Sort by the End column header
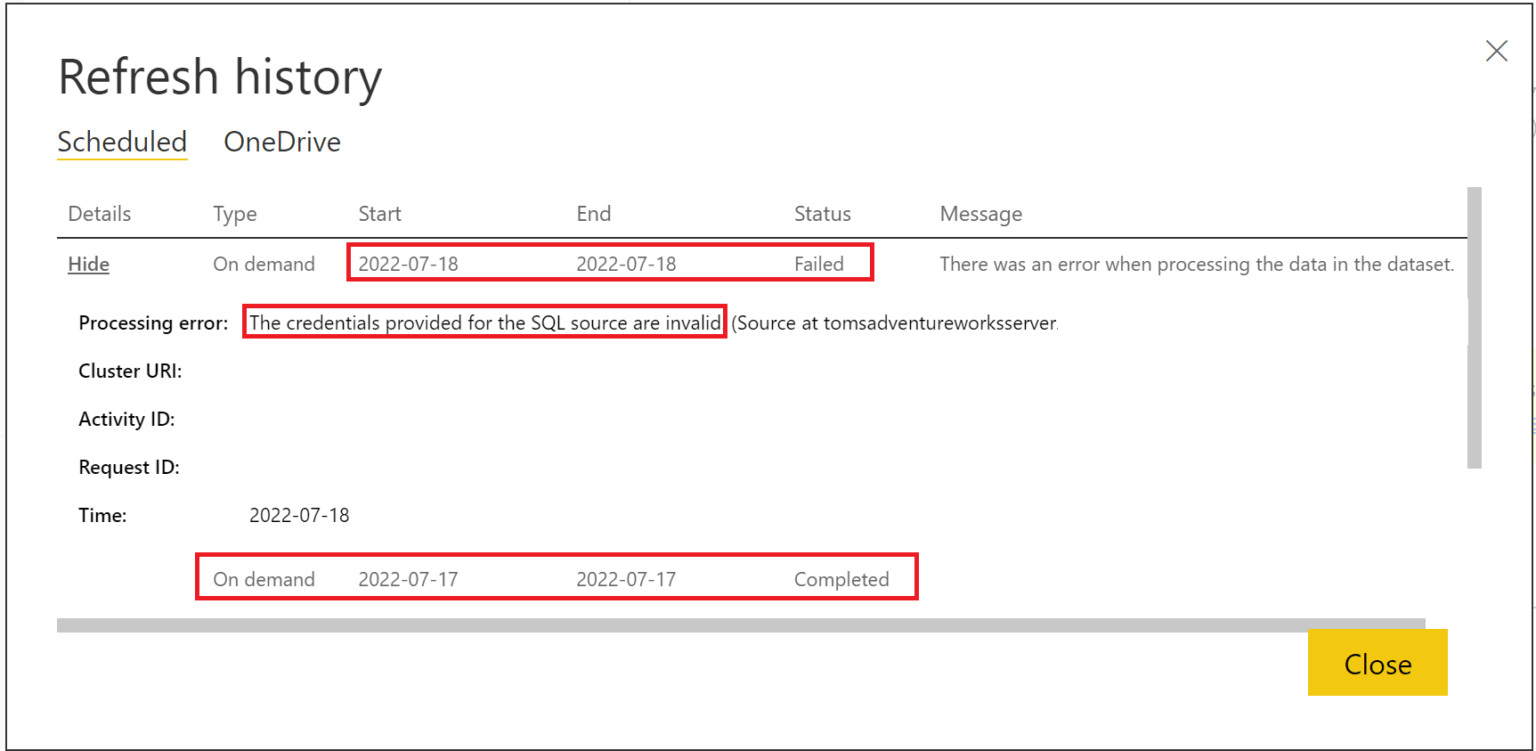The width and height of the screenshot is (1536, 751). (x=594, y=213)
